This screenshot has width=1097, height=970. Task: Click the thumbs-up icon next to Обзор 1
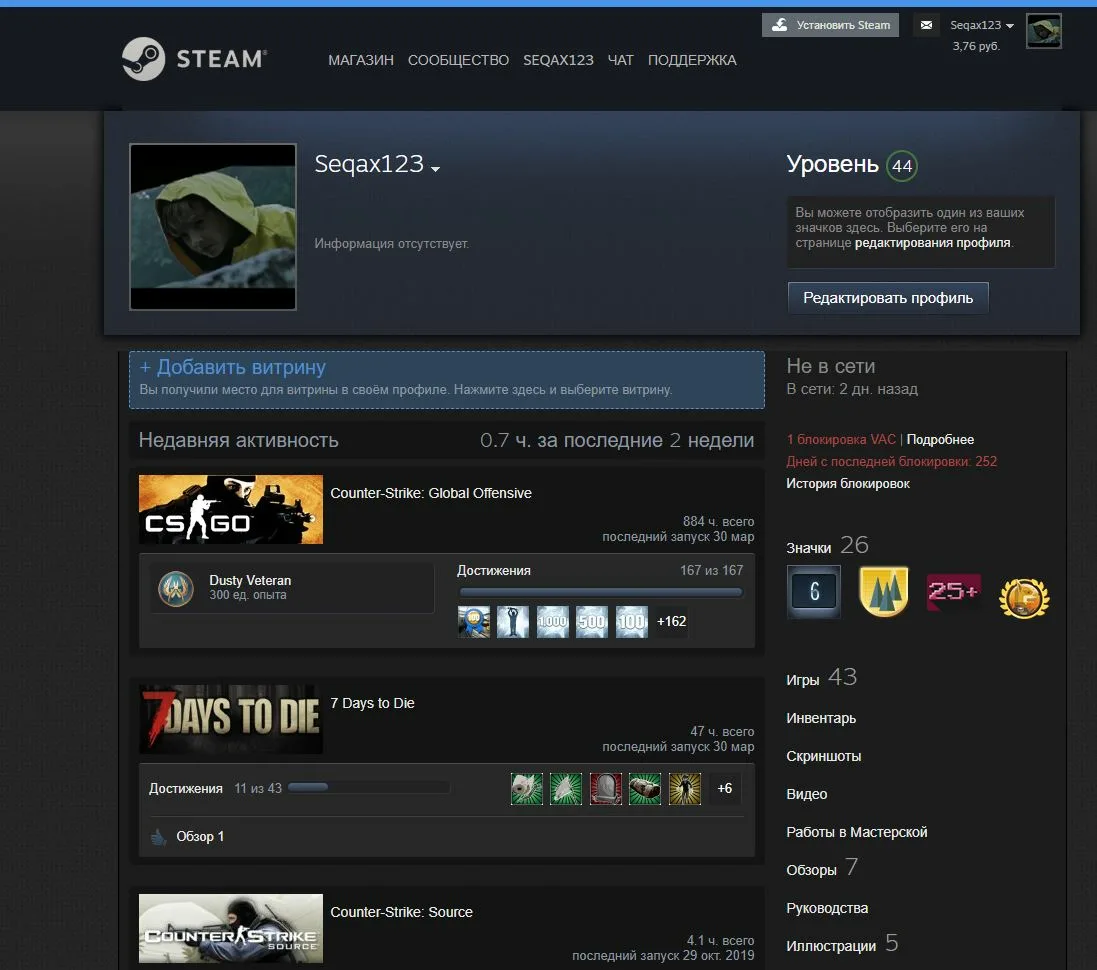coord(159,837)
